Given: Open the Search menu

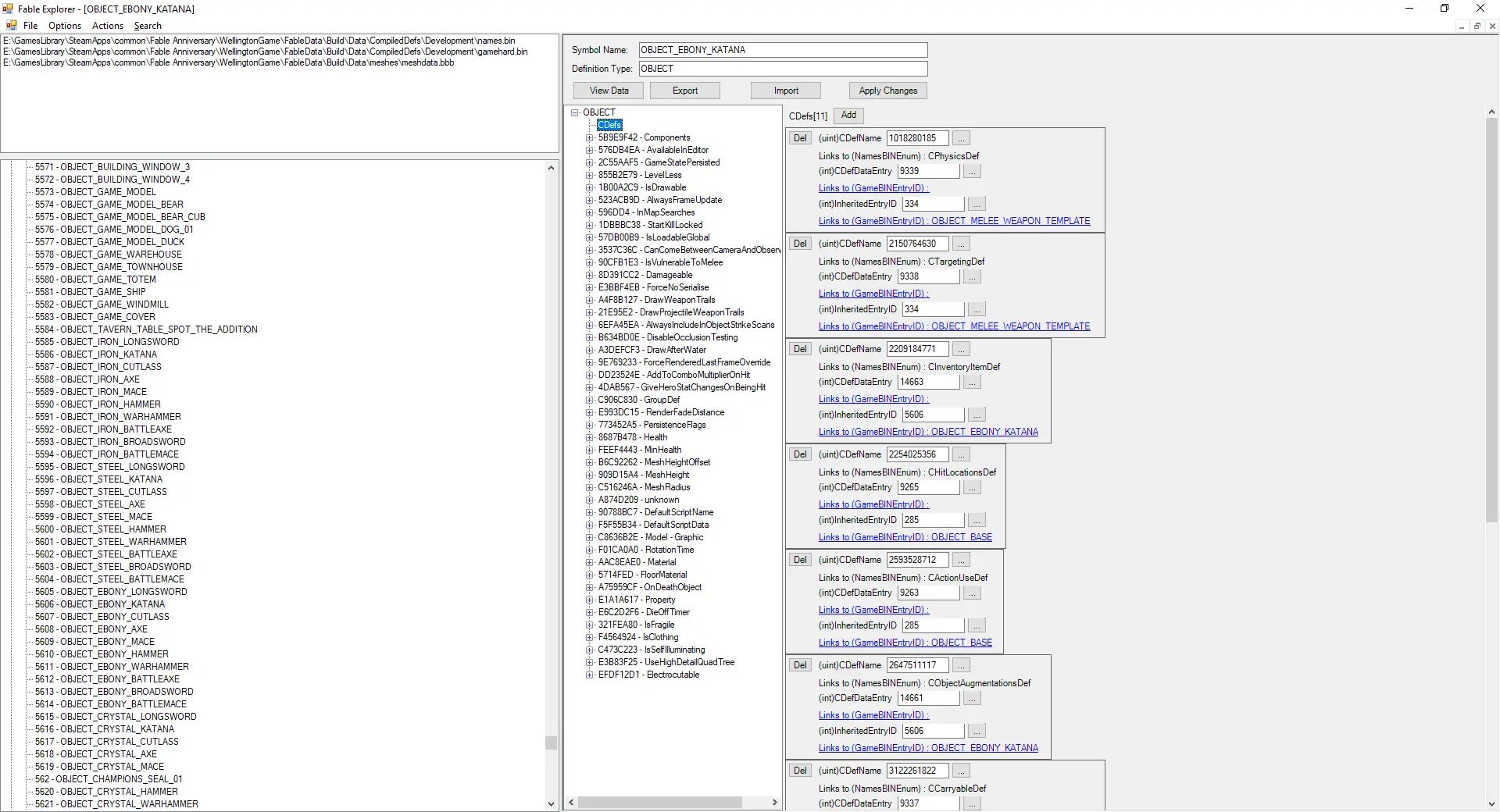Looking at the screenshot, I should pyautogui.click(x=148, y=26).
